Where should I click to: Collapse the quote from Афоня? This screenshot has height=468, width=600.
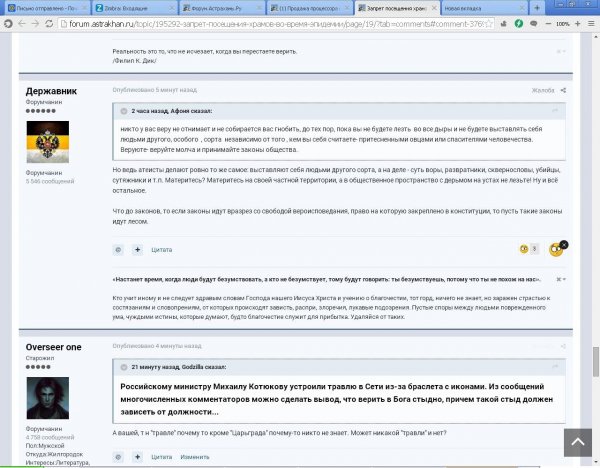click(x=555, y=111)
